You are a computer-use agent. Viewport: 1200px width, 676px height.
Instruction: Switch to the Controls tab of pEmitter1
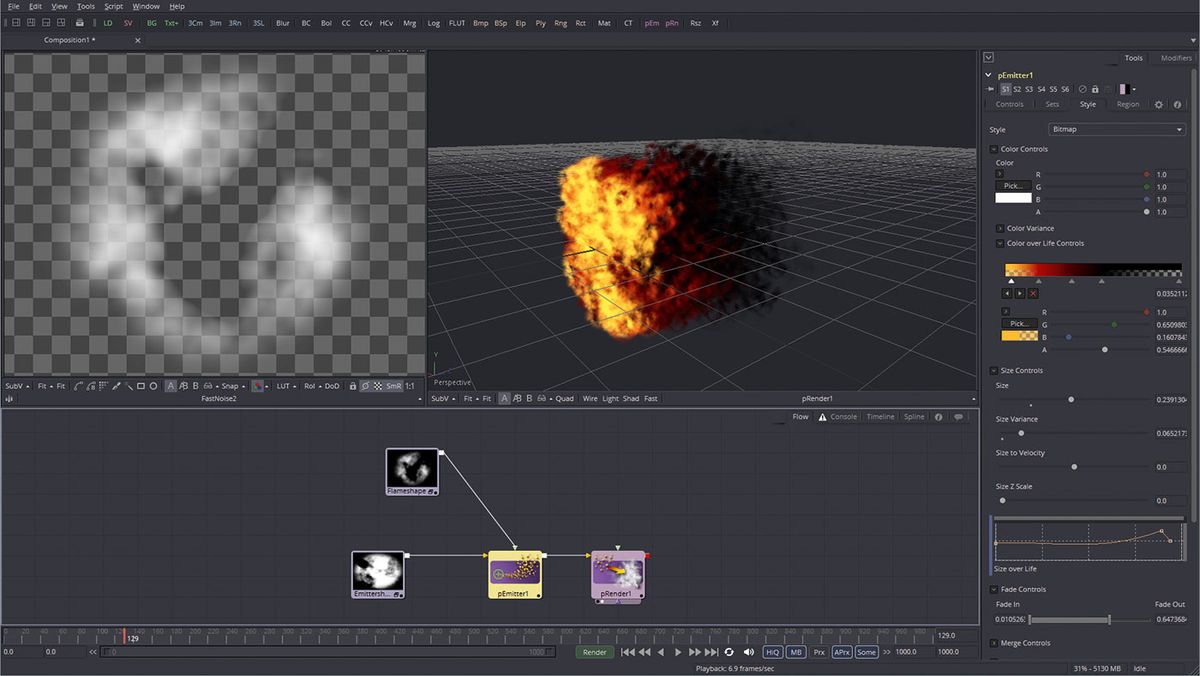coord(1010,104)
